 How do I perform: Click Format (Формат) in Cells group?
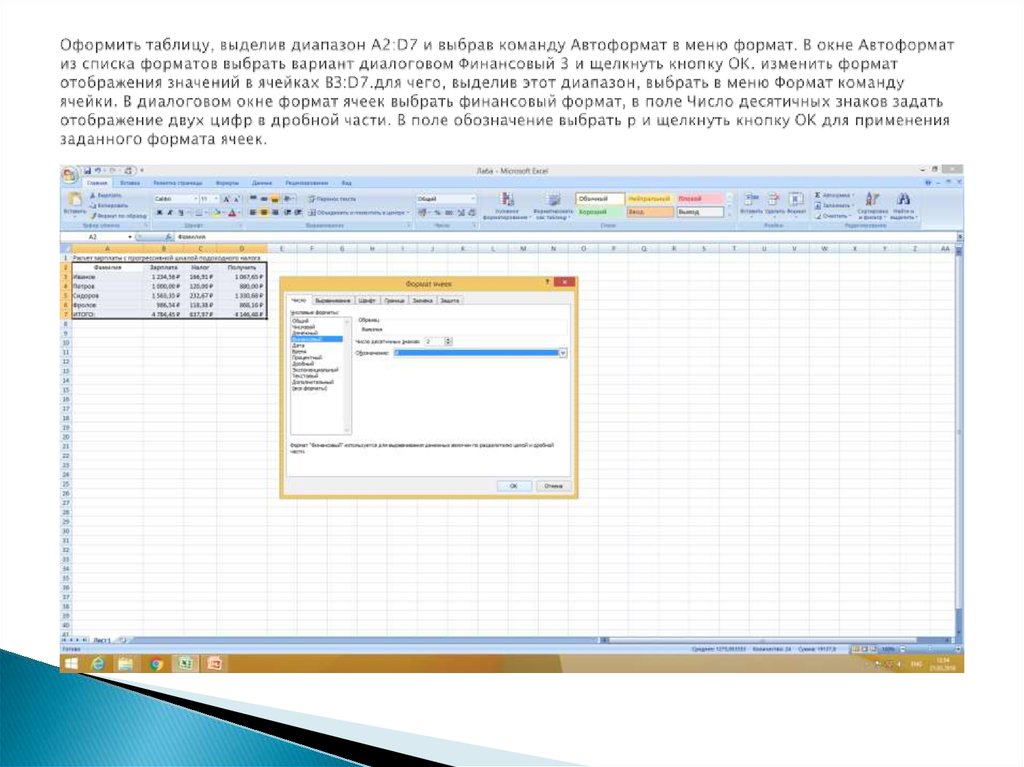795,203
